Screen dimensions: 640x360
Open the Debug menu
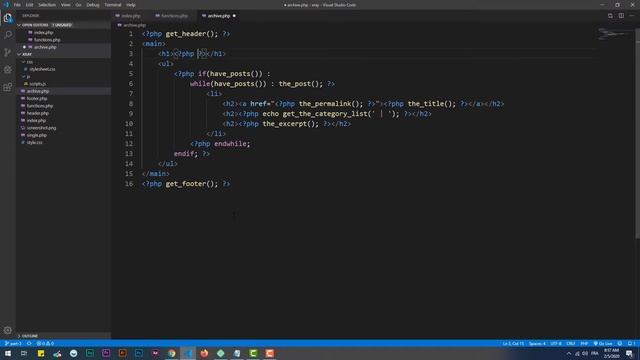[93, 5]
